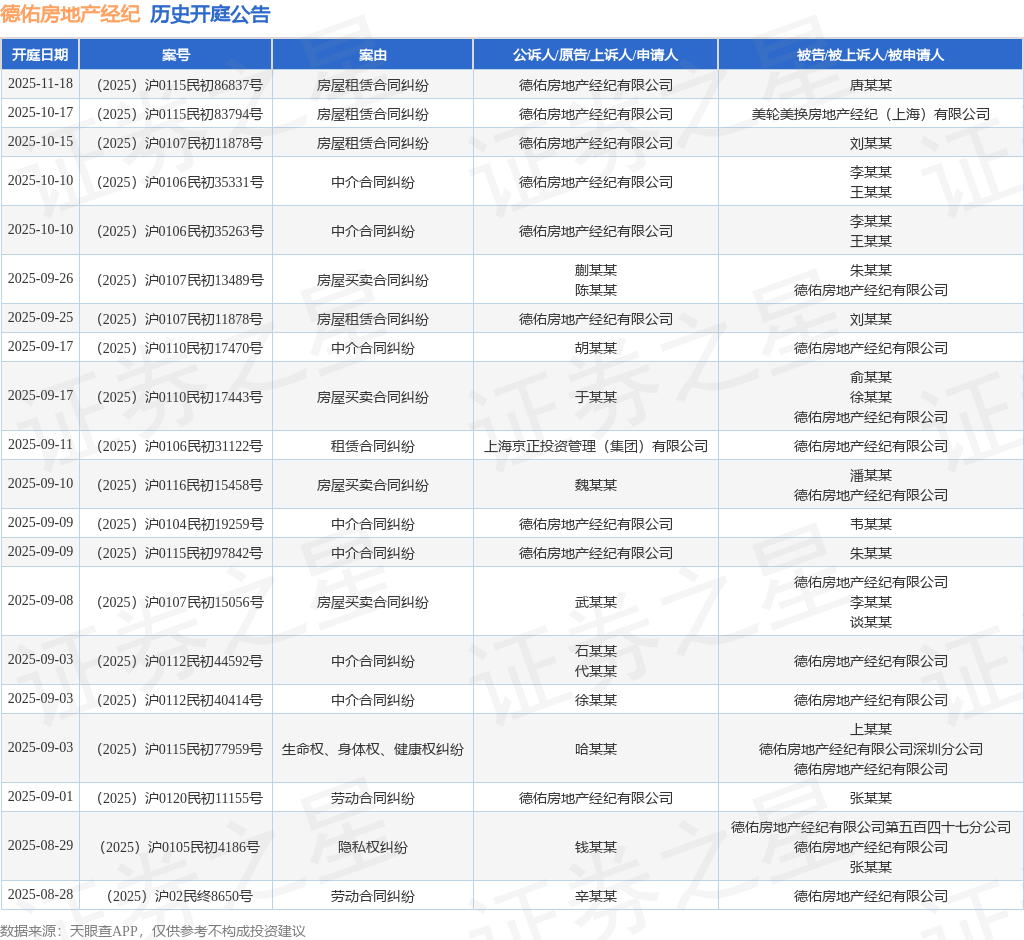Select defendant 唐某某
The height and width of the screenshot is (940, 1024).
(871, 85)
